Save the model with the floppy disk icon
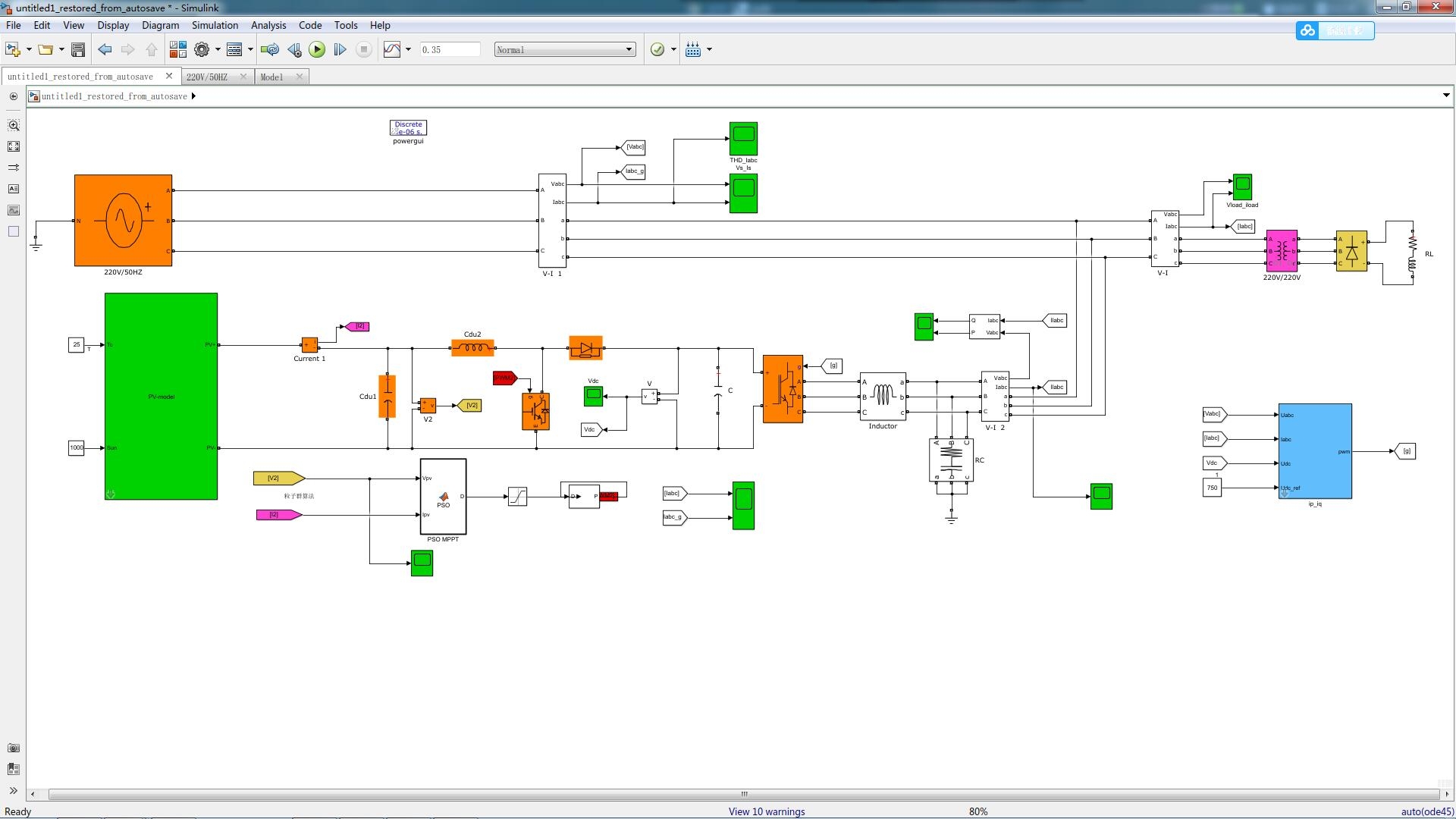 coord(77,49)
